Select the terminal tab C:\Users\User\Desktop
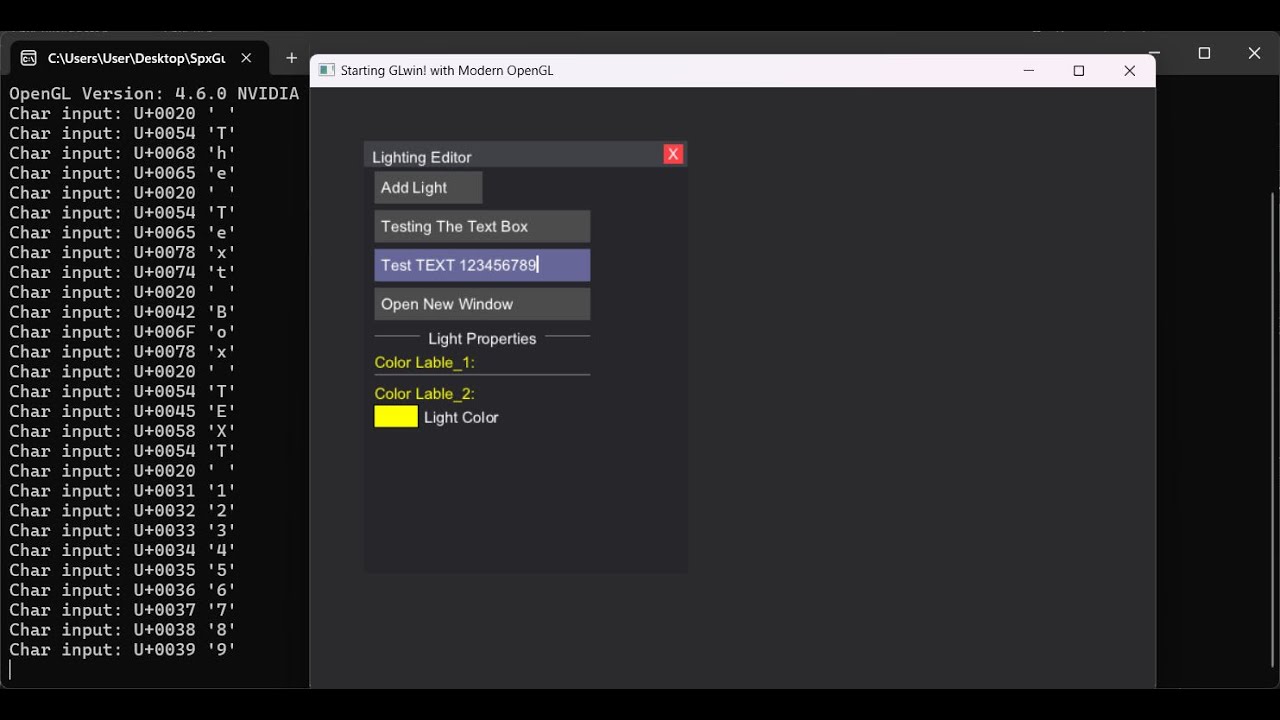 tap(138, 58)
